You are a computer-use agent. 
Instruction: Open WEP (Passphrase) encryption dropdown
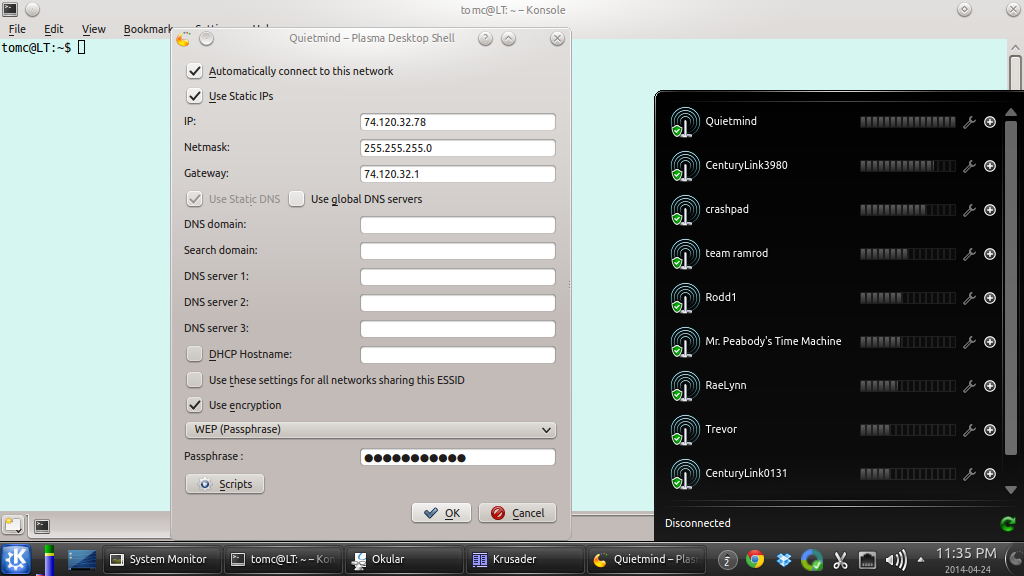coord(370,430)
